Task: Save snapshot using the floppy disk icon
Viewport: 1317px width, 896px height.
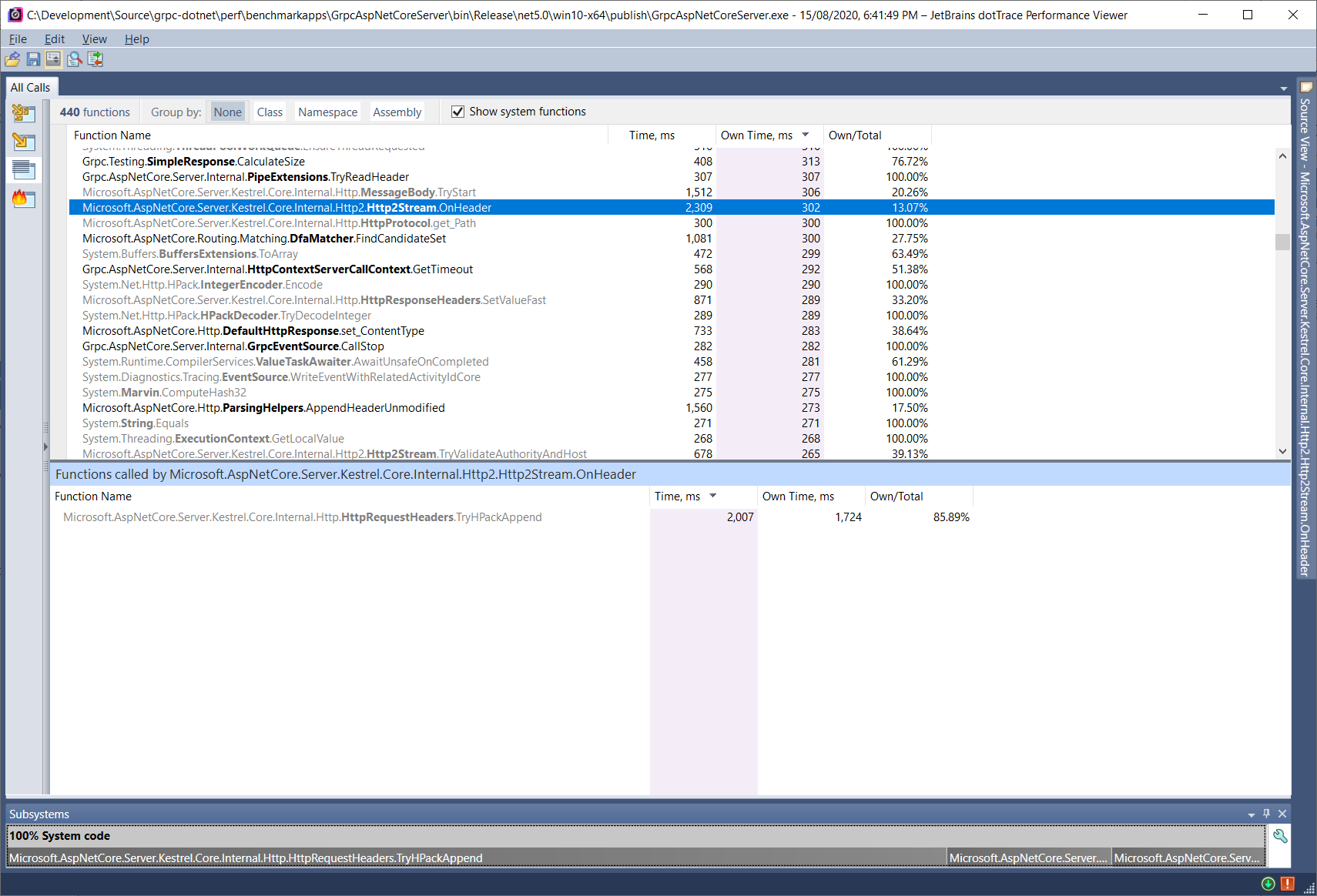Action: tap(33, 59)
